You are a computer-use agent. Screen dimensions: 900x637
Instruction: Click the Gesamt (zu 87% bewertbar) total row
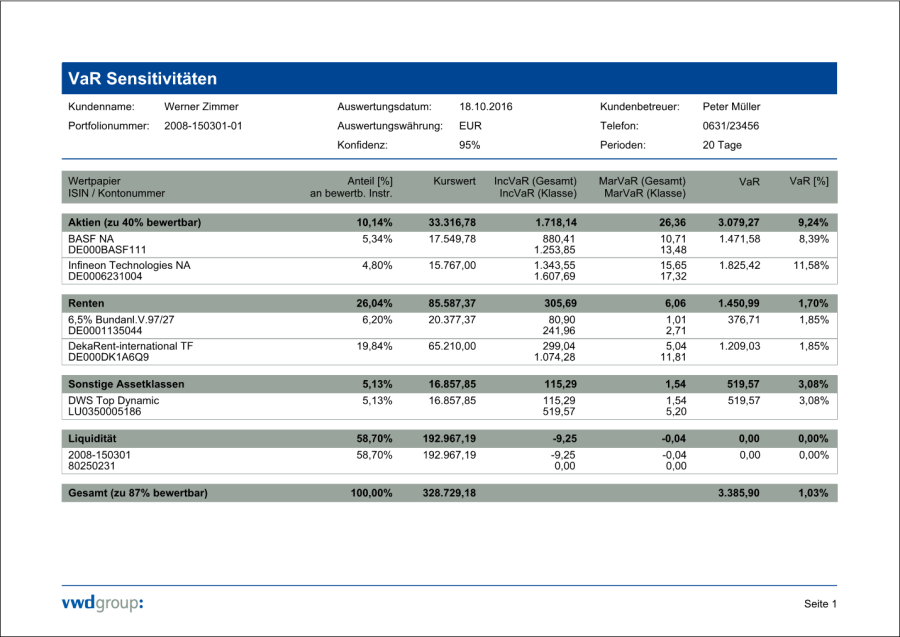pyautogui.click(x=138, y=493)
